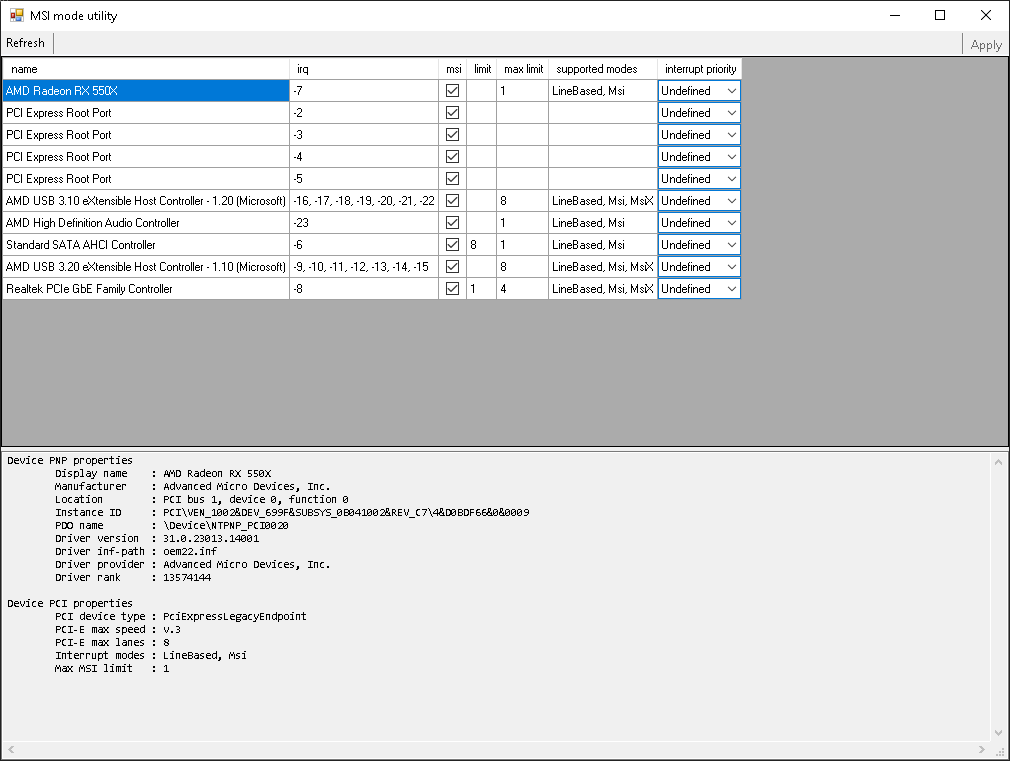
Task: Click the interrupt priority column header
Action: (x=700, y=69)
